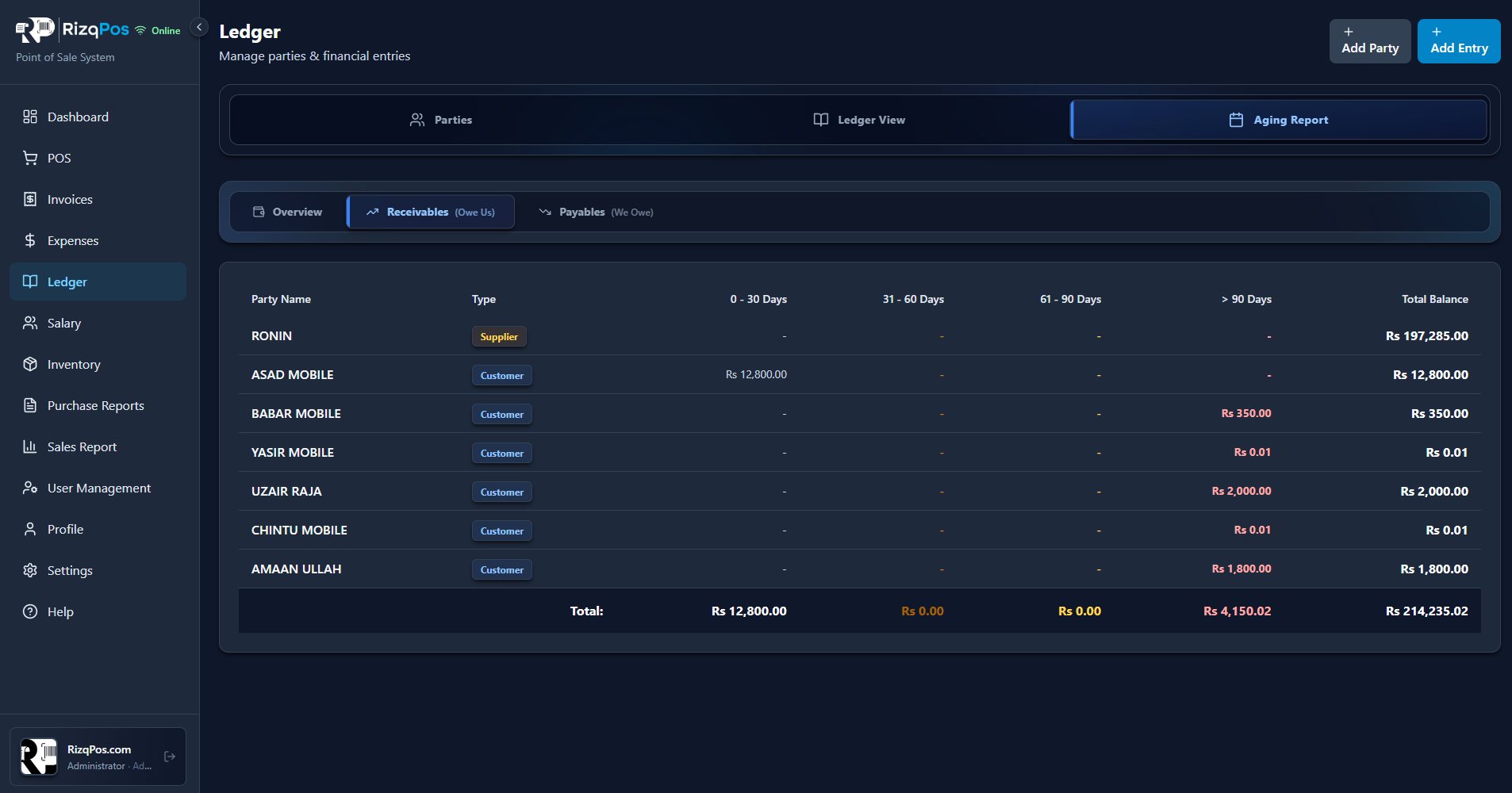Click the Help question mark icon
Screen dimensions: 1512x793
(x=30, y=611)
